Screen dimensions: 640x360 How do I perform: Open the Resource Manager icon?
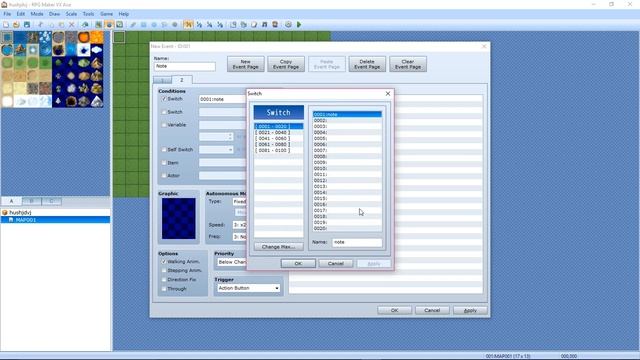coord(244,25)
